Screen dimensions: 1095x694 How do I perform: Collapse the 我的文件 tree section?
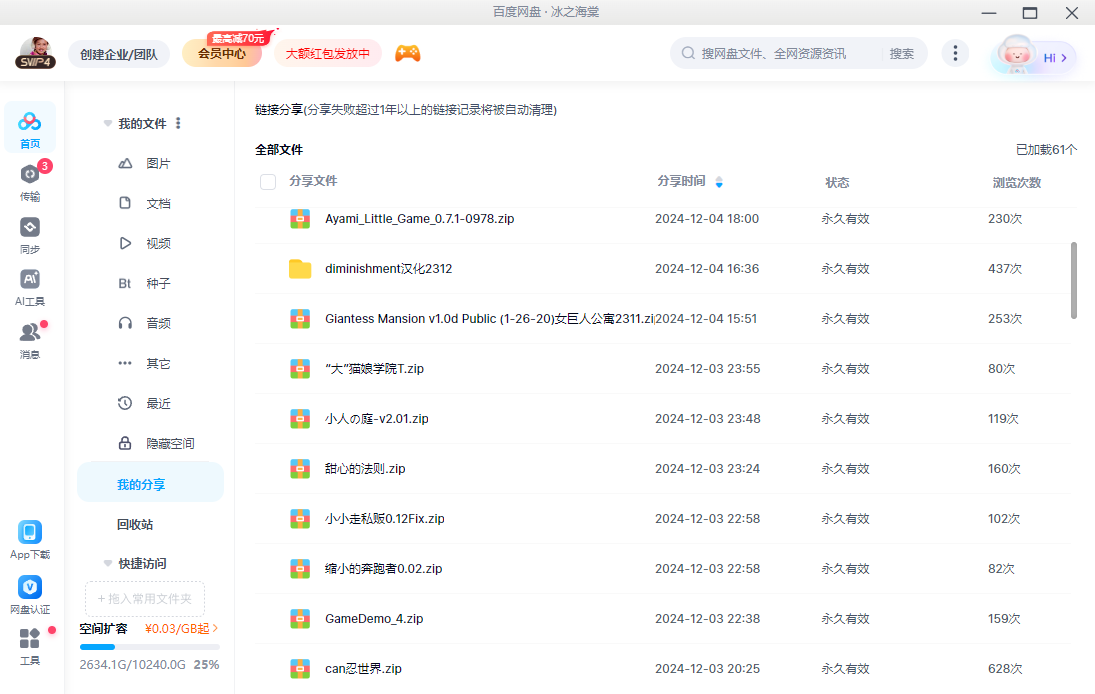(108, 124)
